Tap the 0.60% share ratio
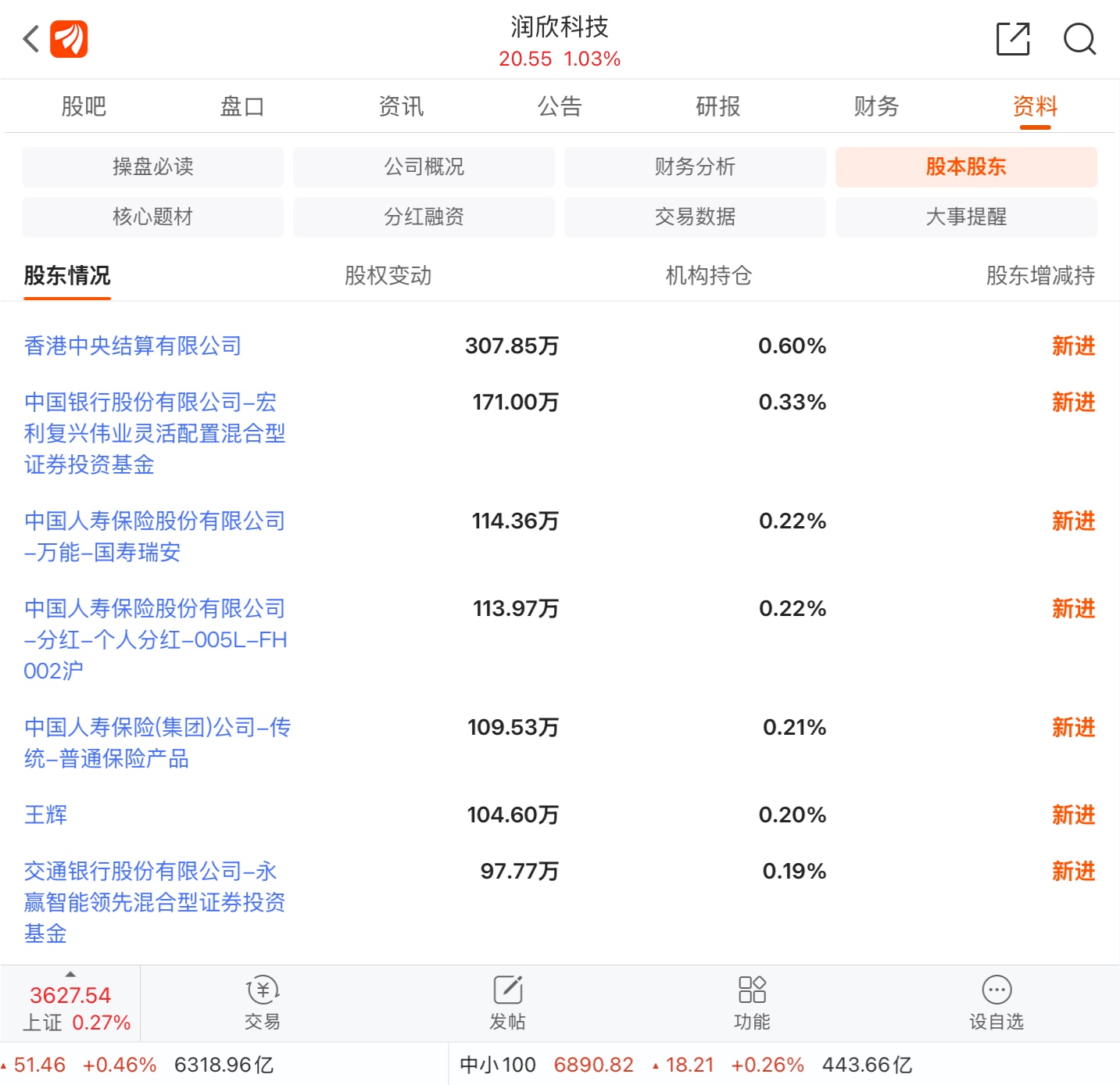 pos(793,346)
